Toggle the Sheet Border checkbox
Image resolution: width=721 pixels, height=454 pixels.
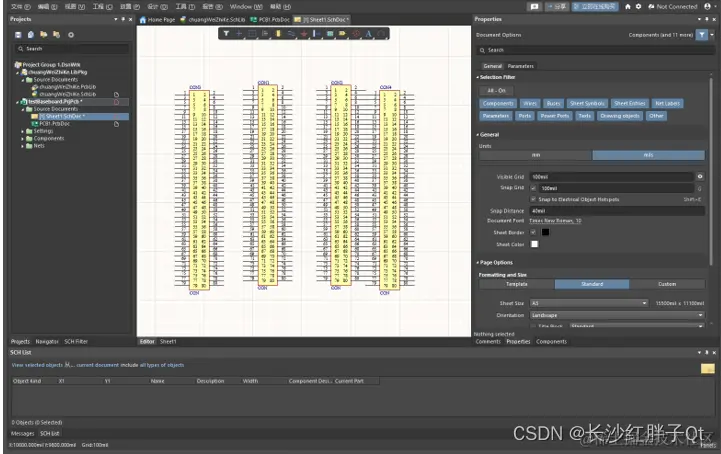pyautogui.click(x=533, y=232)
